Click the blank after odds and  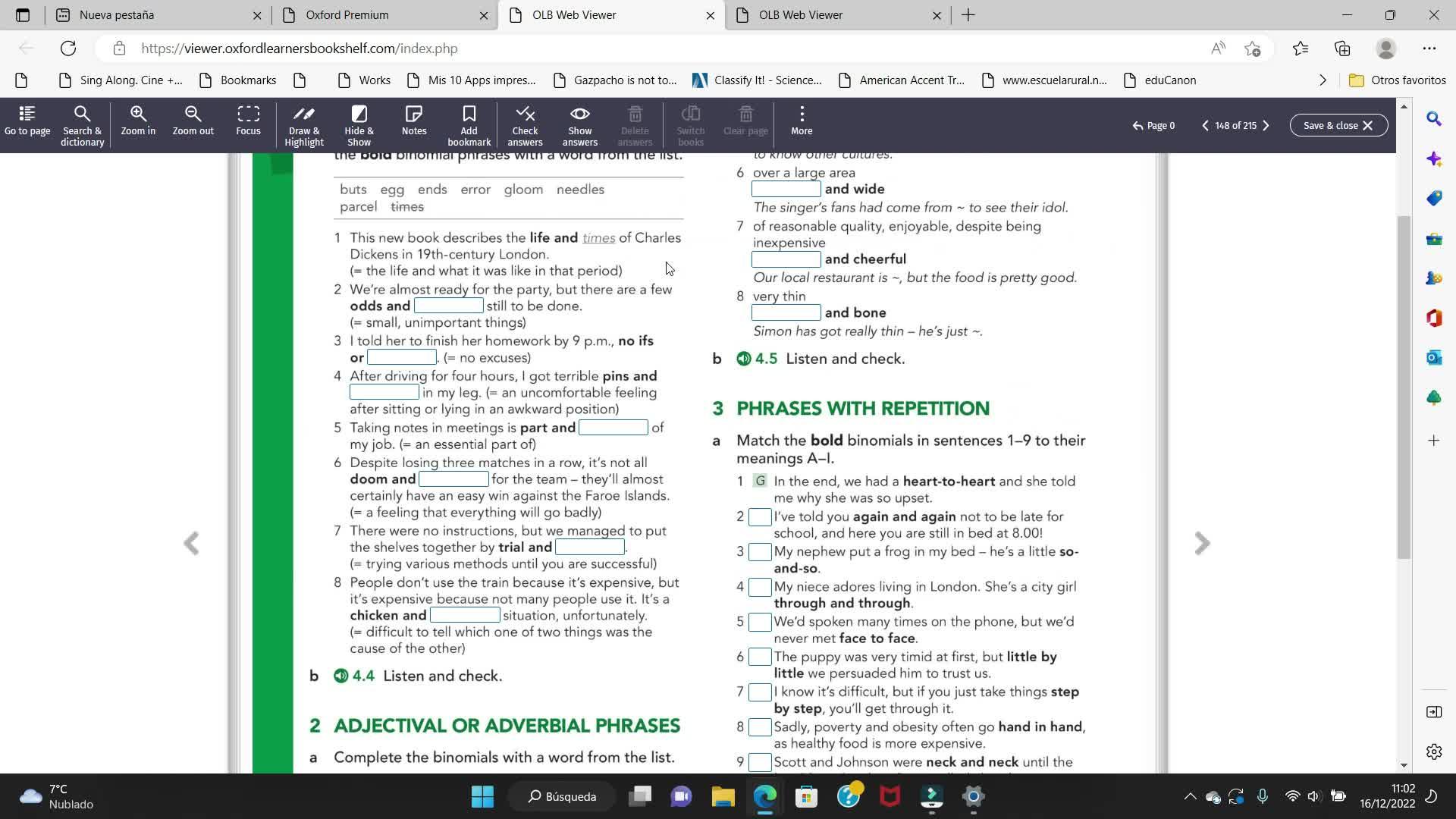[448, 306]
